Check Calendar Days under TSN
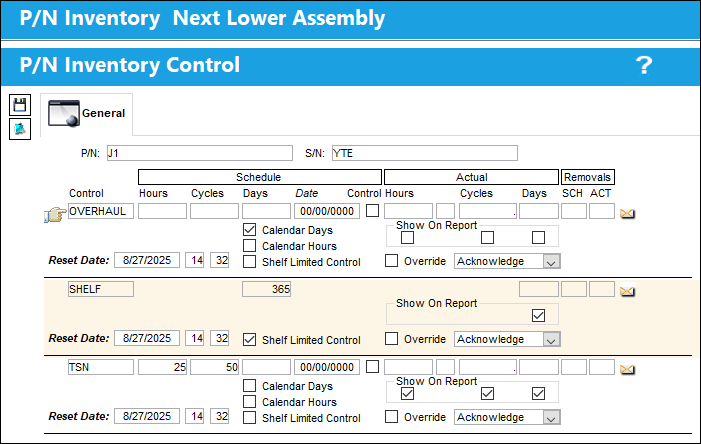Image resolution: width=701 pixels, height=444 pixels. point(249,385)
